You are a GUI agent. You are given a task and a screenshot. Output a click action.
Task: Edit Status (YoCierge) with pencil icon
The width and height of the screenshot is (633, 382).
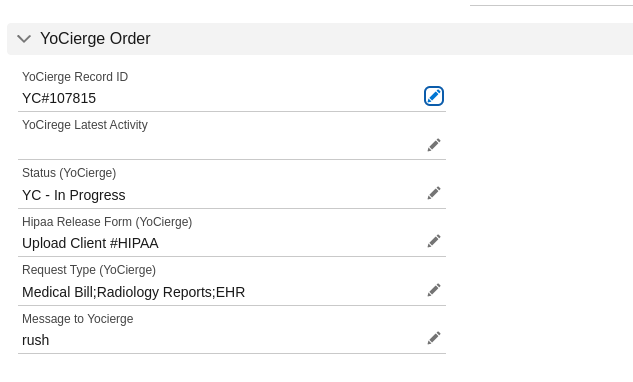click(434, 193)
